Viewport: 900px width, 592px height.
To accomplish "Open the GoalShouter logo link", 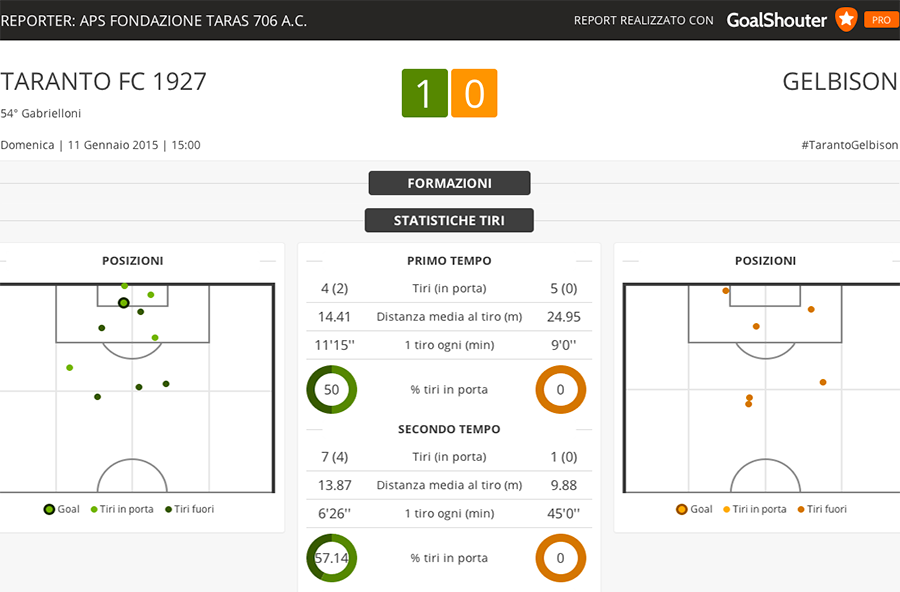I will (777, 20).
